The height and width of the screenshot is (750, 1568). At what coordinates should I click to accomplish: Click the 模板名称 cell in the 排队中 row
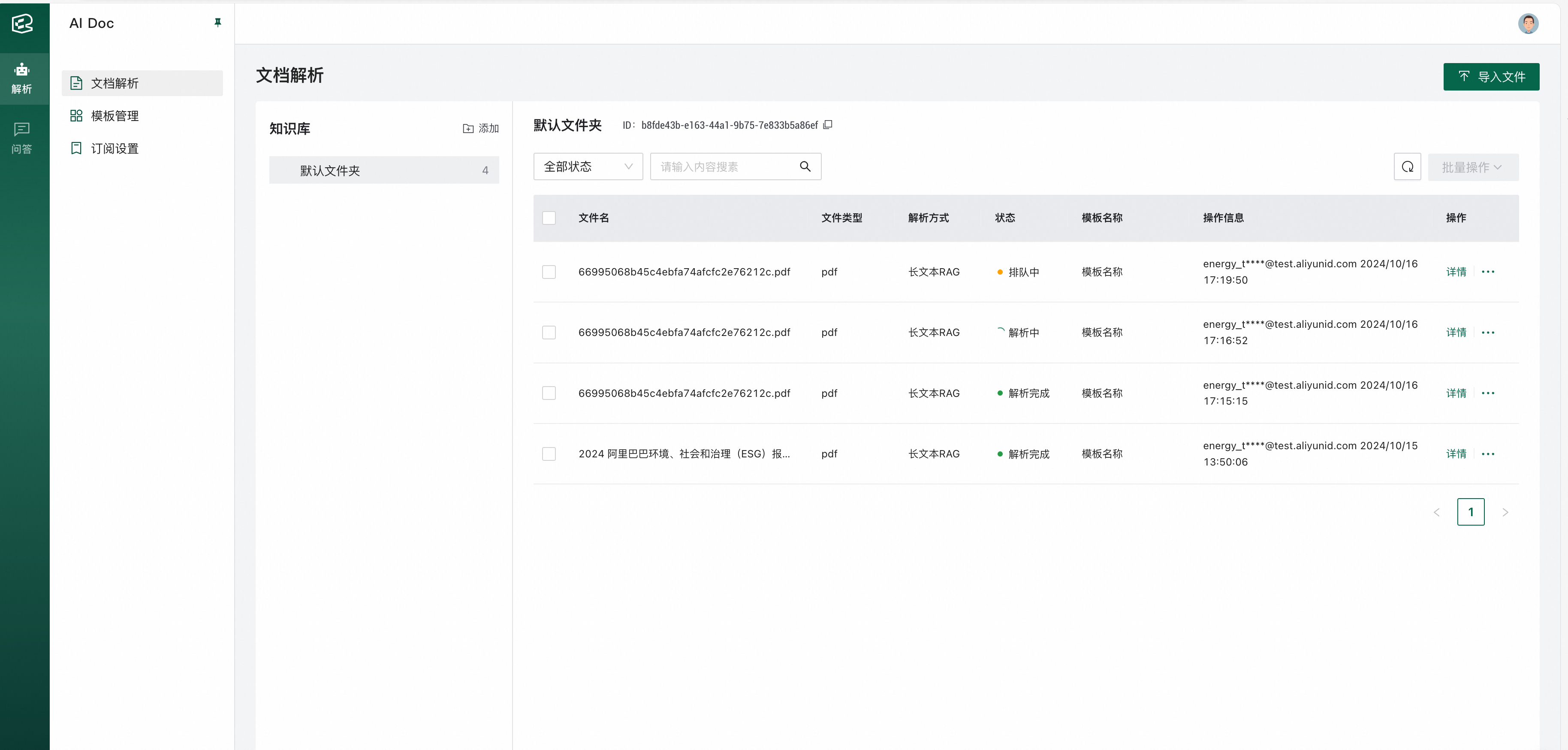1102,272
